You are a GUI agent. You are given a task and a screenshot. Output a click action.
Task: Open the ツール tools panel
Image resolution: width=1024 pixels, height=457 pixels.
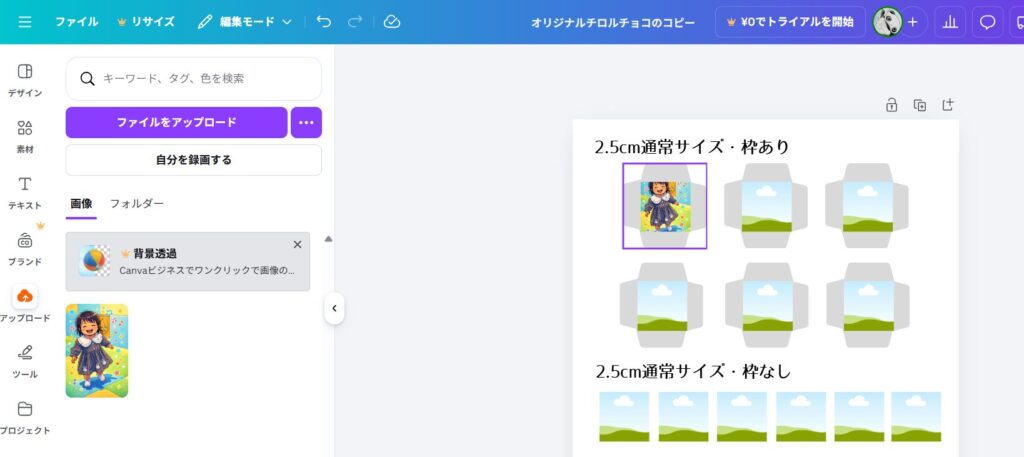click(25, 361)
